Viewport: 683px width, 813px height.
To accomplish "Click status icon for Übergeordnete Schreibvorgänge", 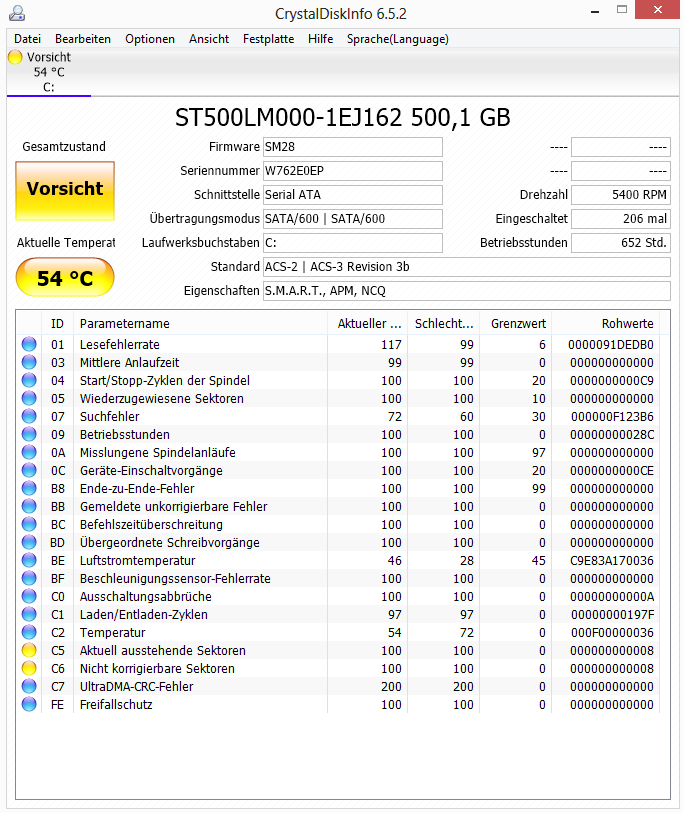I will click(29, 542).
